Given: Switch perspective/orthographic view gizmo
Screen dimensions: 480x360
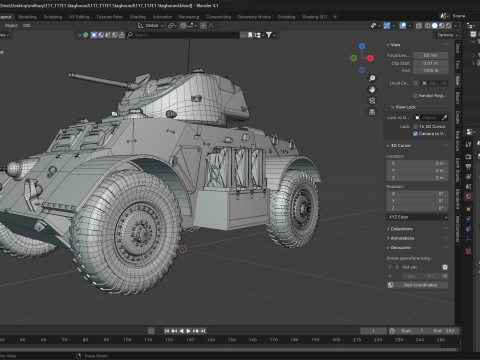Looking at the screenshot, I should (x=372, y=112).
